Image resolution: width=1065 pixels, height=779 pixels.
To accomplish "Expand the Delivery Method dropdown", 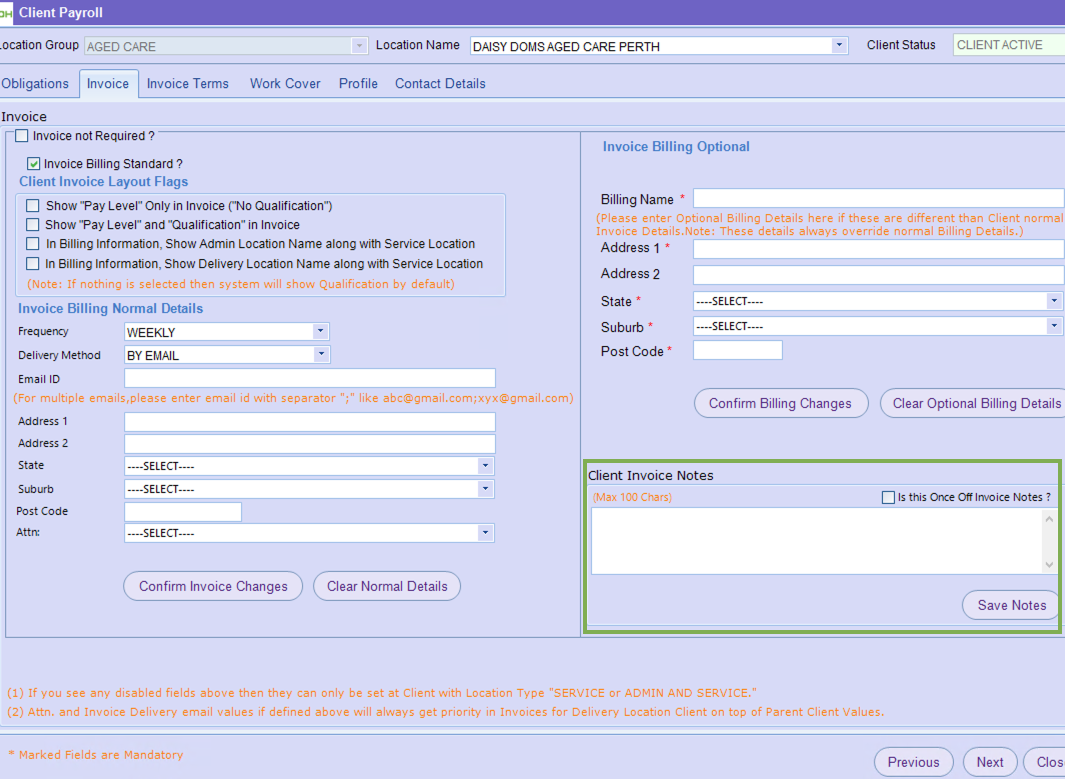I will (x=320, y=355).
